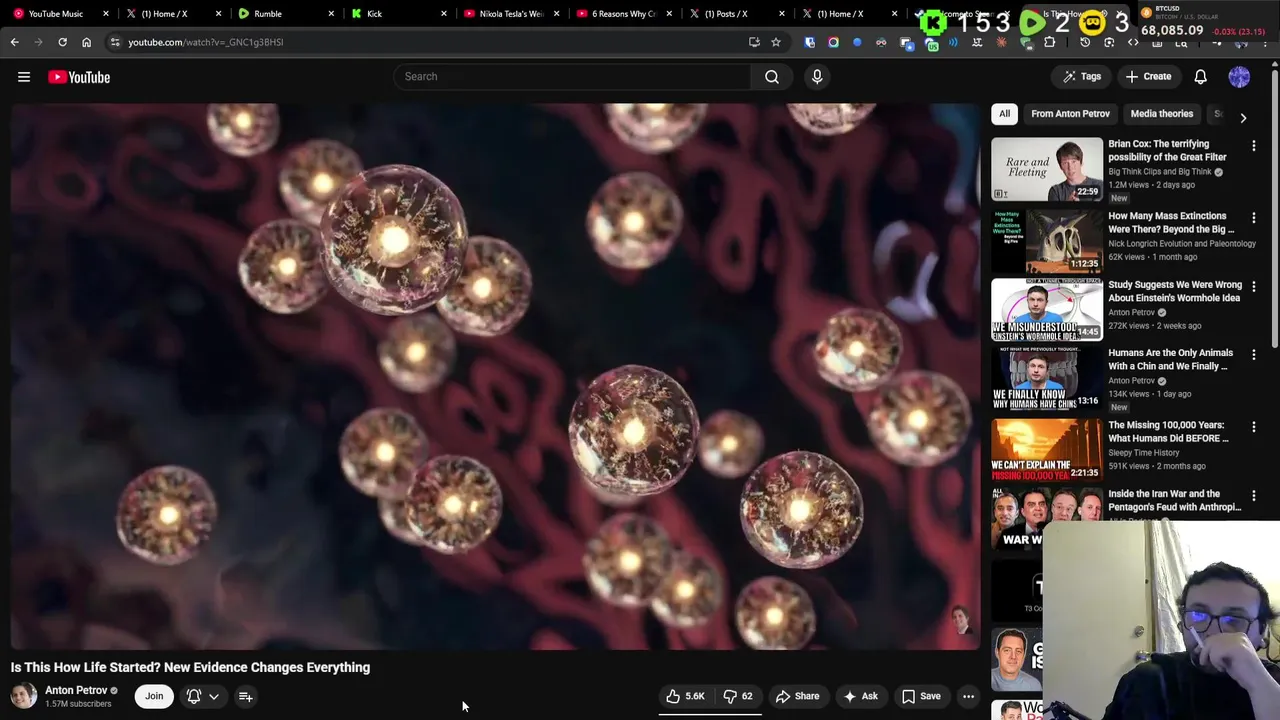Click the search magnifier button
This screenshot has height=720, width=1280.
pos(772,76)
